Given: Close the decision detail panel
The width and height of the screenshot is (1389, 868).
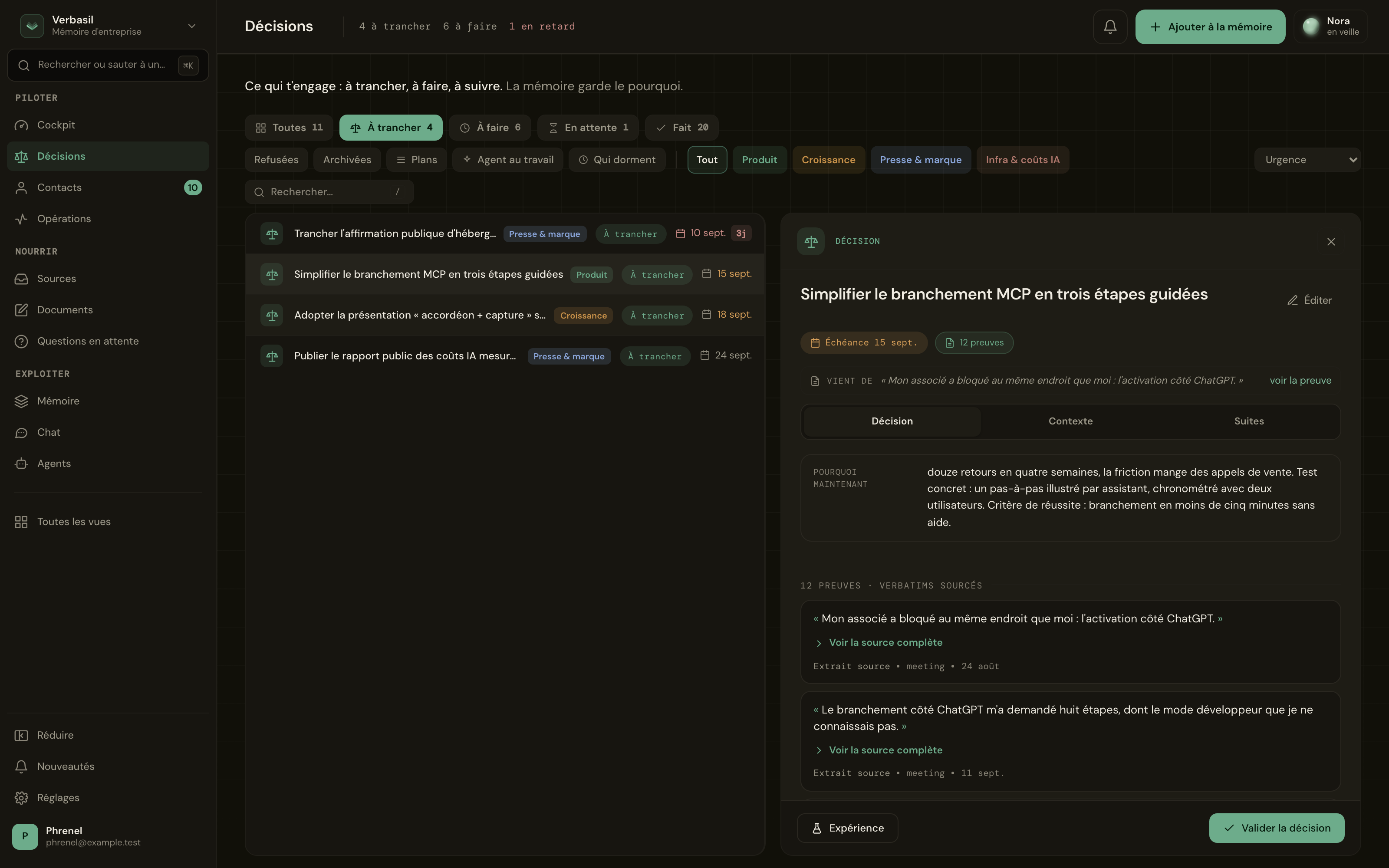Looking at the screenshot, I should point(1331,242).
